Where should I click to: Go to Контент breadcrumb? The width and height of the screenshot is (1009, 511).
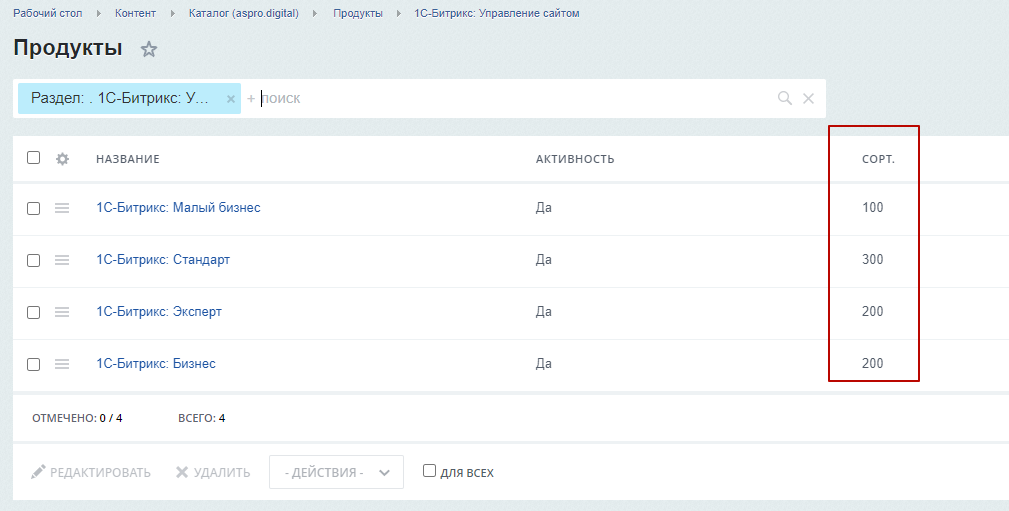click(135, 13)
